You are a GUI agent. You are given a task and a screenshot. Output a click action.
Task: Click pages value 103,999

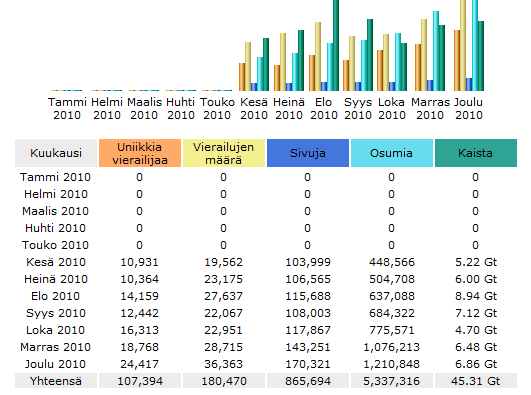(x=307, y=262)
